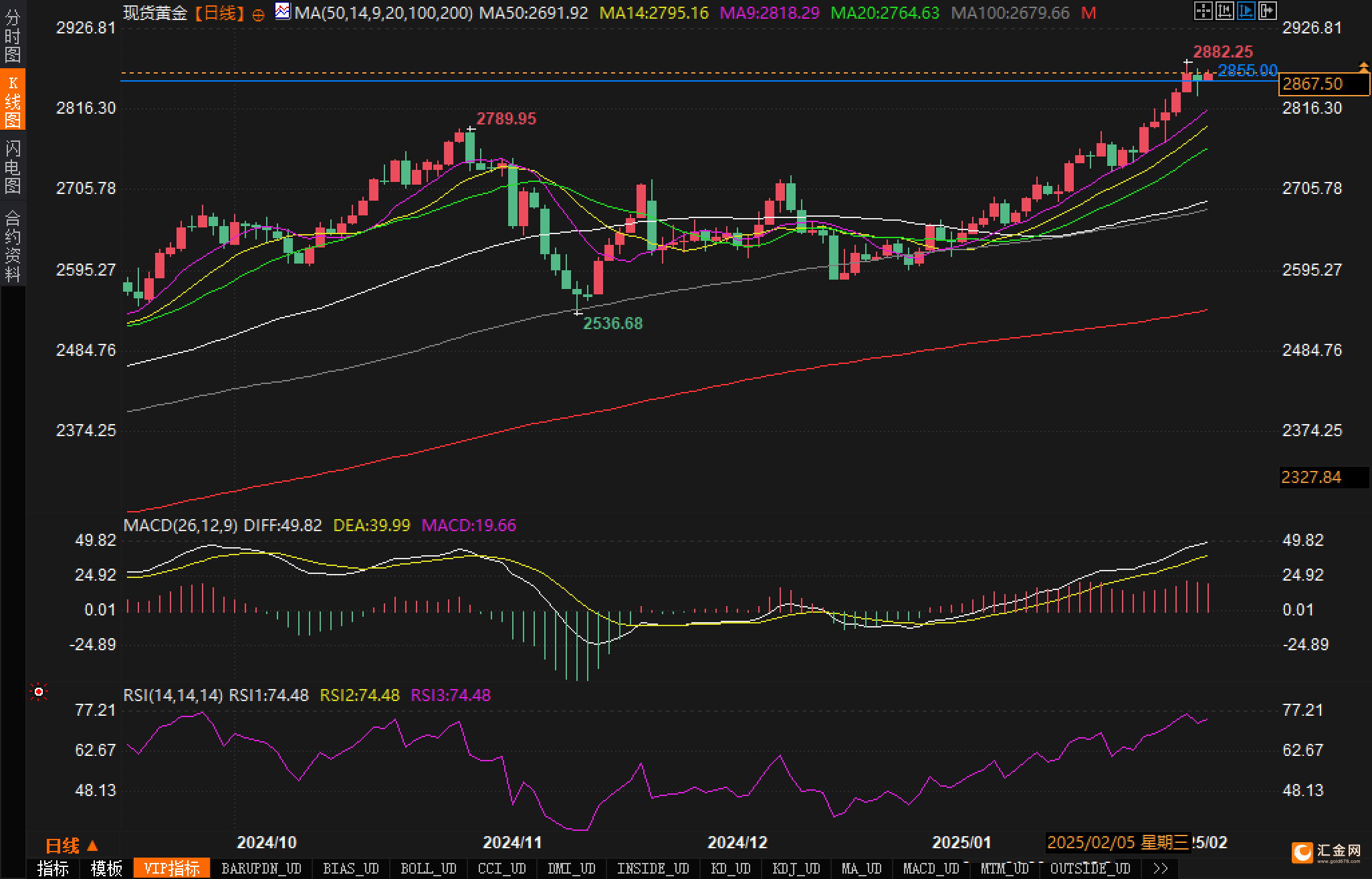The height and width of the screenshot is (879, 1372).
Task: Select the DMI_UD indicator
Action: [572, 868]
